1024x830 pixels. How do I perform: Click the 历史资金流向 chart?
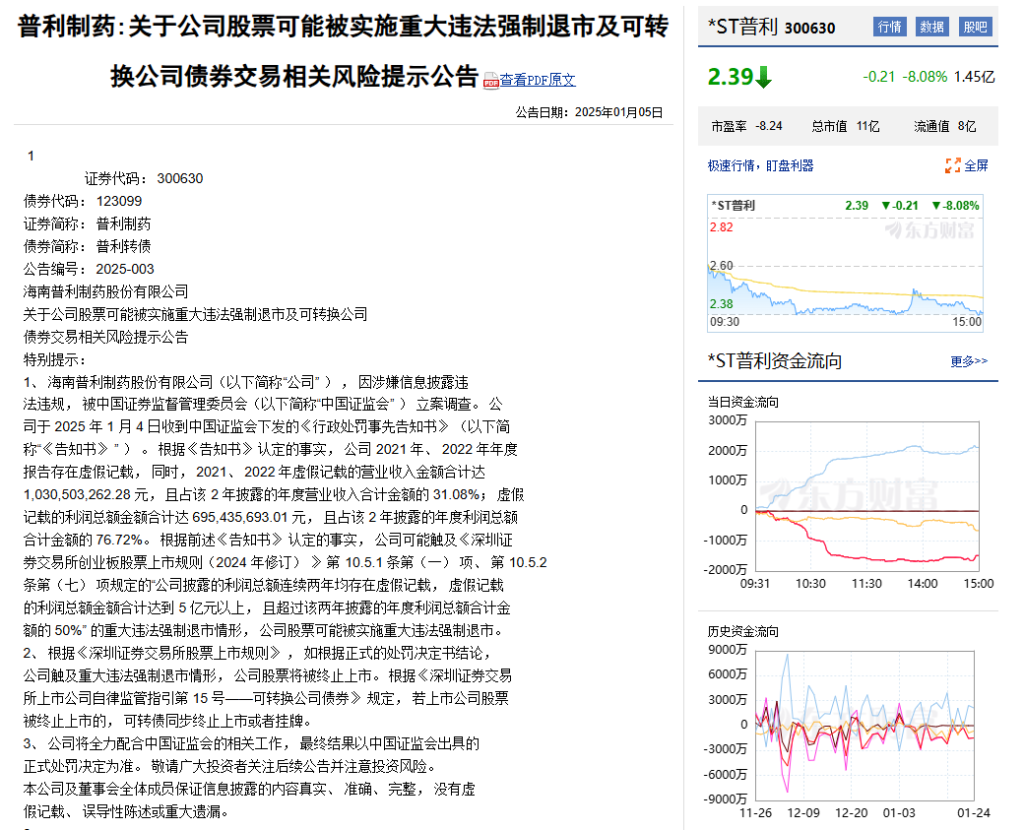(x=865, y=725)
